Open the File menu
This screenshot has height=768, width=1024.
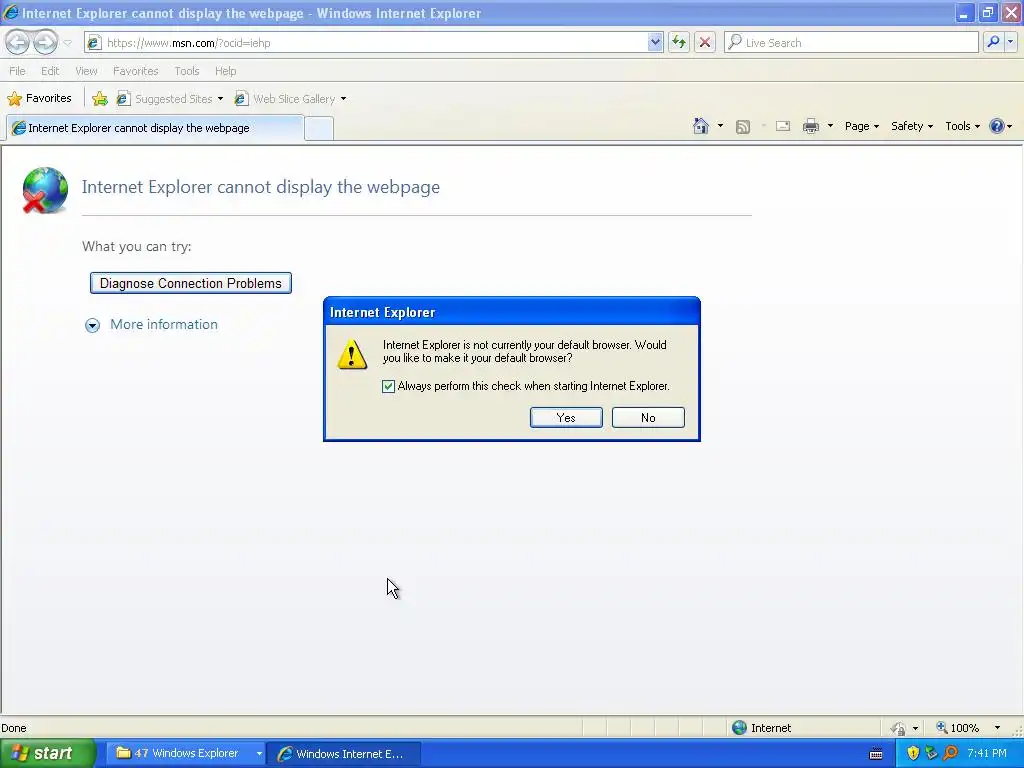coord(17,71)
